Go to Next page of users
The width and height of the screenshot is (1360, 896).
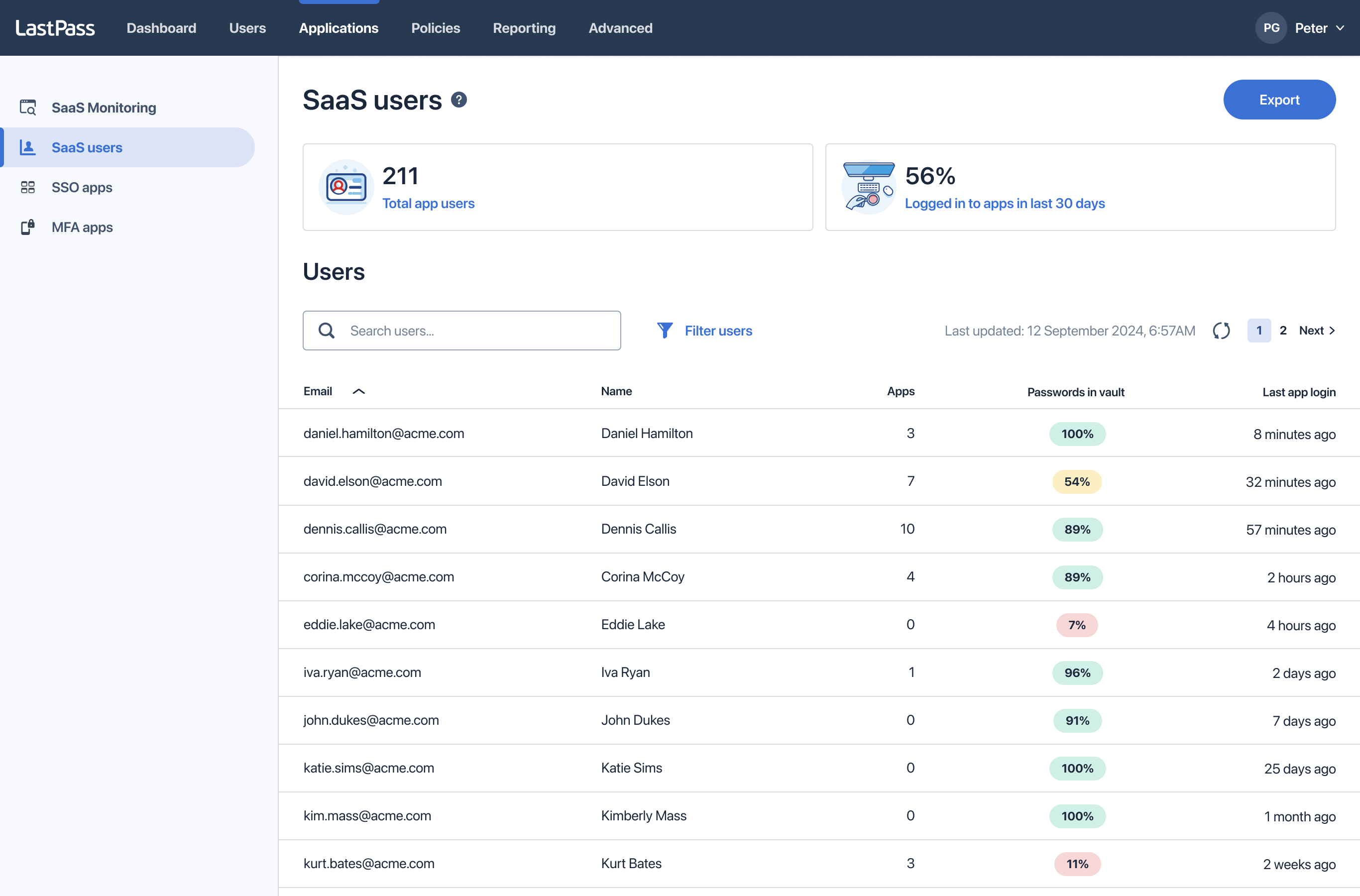(x=1317, y=331)
